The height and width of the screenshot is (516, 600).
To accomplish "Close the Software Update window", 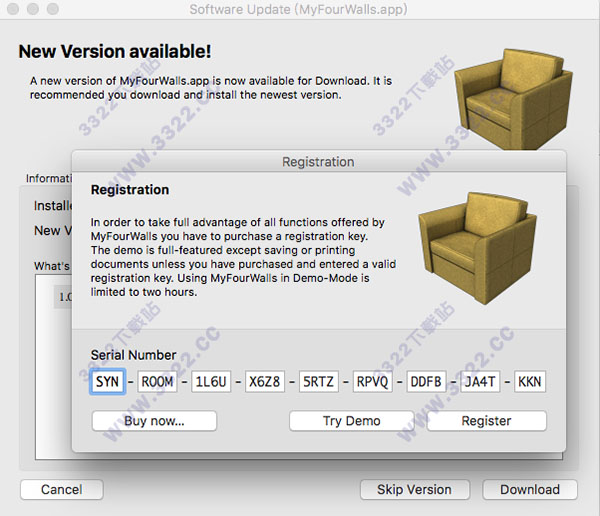I will (13, 9).
